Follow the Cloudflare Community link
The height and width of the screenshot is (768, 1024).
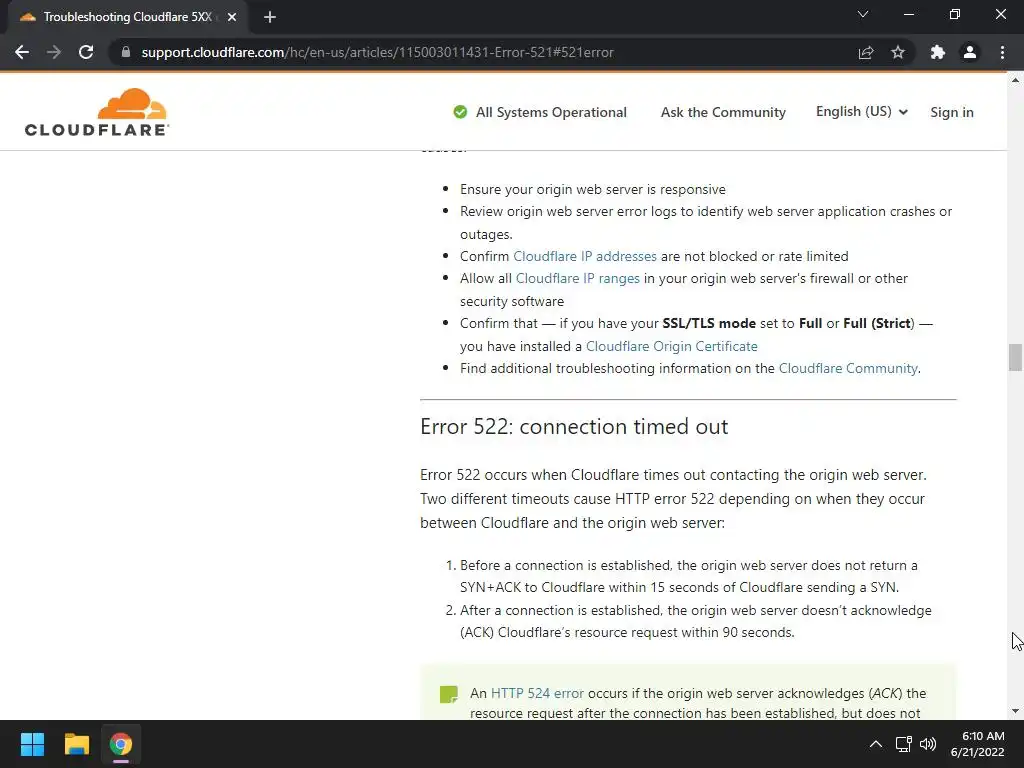click(848, 368)
